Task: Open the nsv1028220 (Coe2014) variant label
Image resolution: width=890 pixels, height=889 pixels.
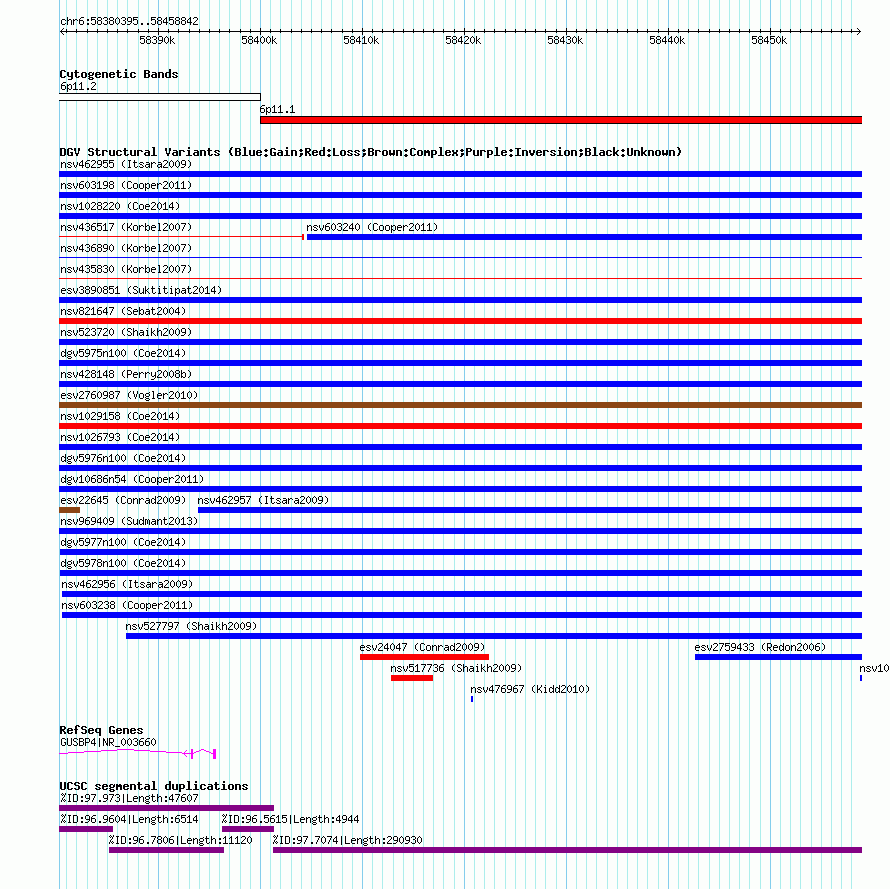Action: [x=120, y=207]
